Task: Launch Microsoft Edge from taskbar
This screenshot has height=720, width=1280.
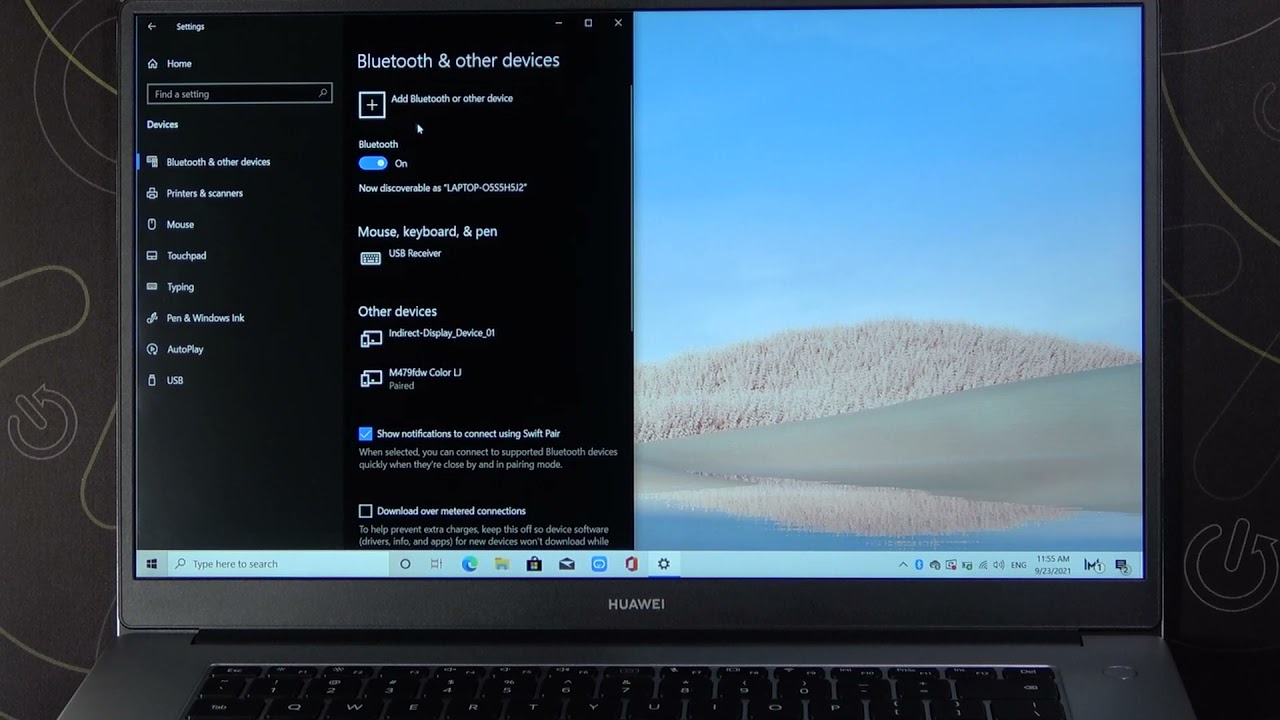Action: 470,564
